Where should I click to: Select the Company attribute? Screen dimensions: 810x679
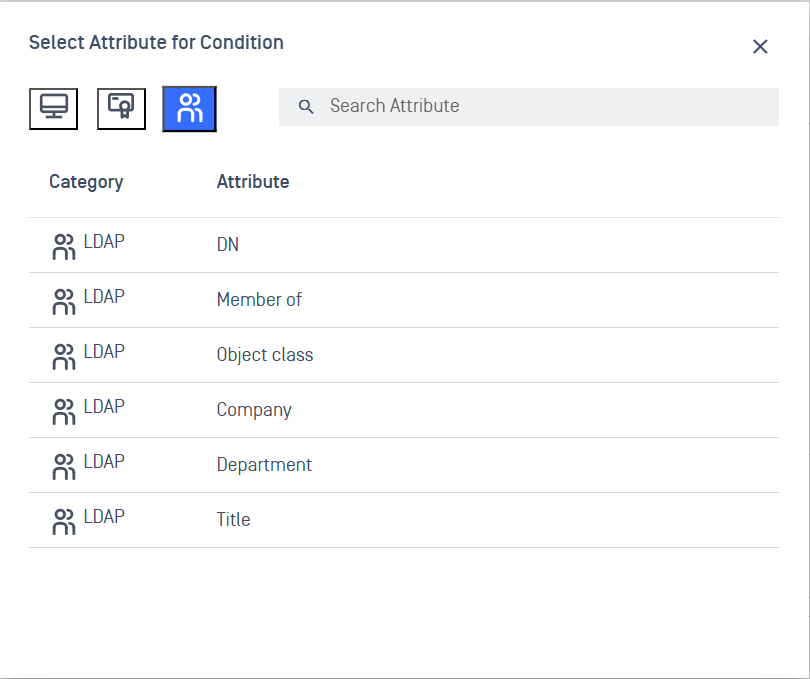254,410
